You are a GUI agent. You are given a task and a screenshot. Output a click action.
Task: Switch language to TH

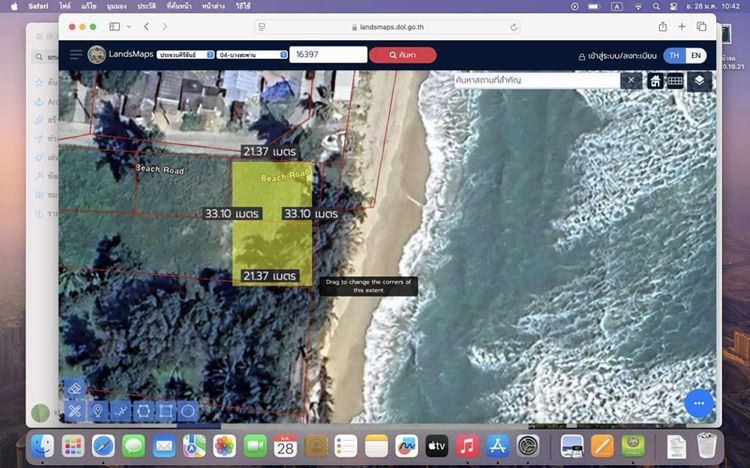(674, 56)
